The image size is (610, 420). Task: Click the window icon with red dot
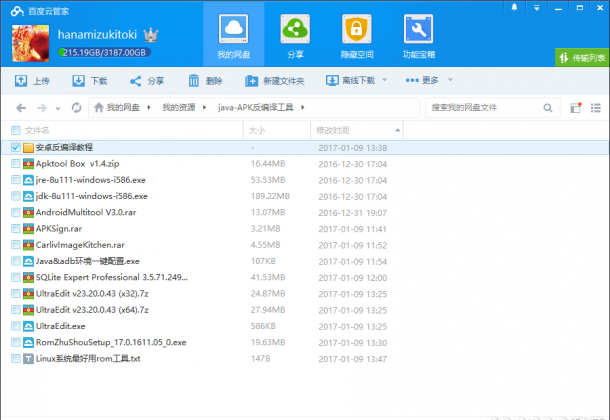point(576,108)
